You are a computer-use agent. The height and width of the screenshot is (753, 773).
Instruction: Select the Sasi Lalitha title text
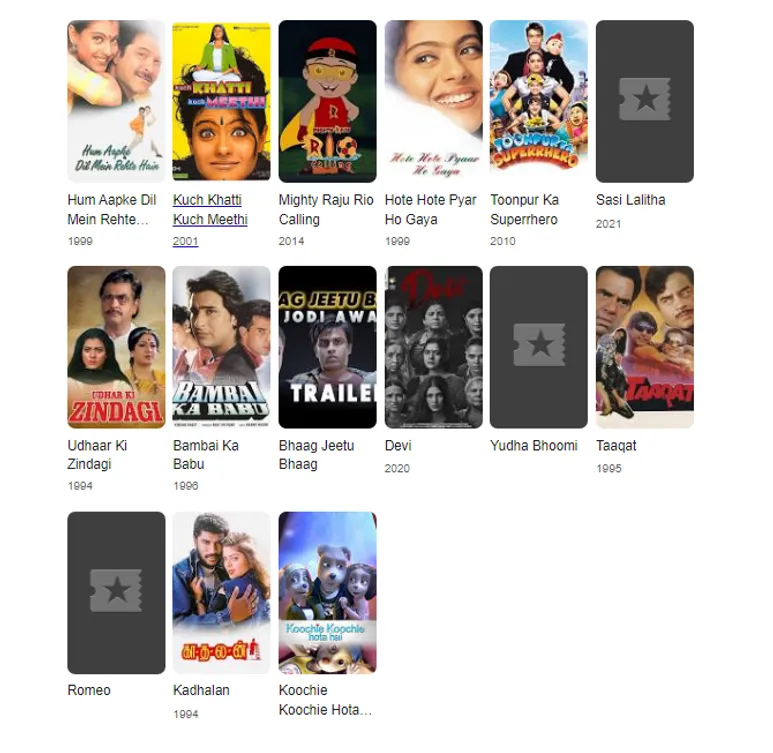631,200
